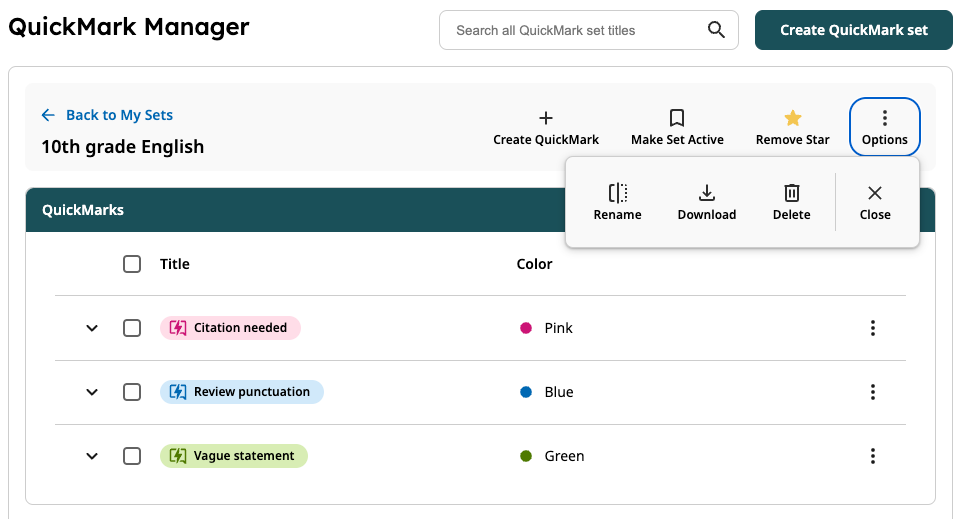The image size is (966, 519).
Task: Check the Review punctuation checkbox
Action: pyautogui.click(x=132, y=392)
